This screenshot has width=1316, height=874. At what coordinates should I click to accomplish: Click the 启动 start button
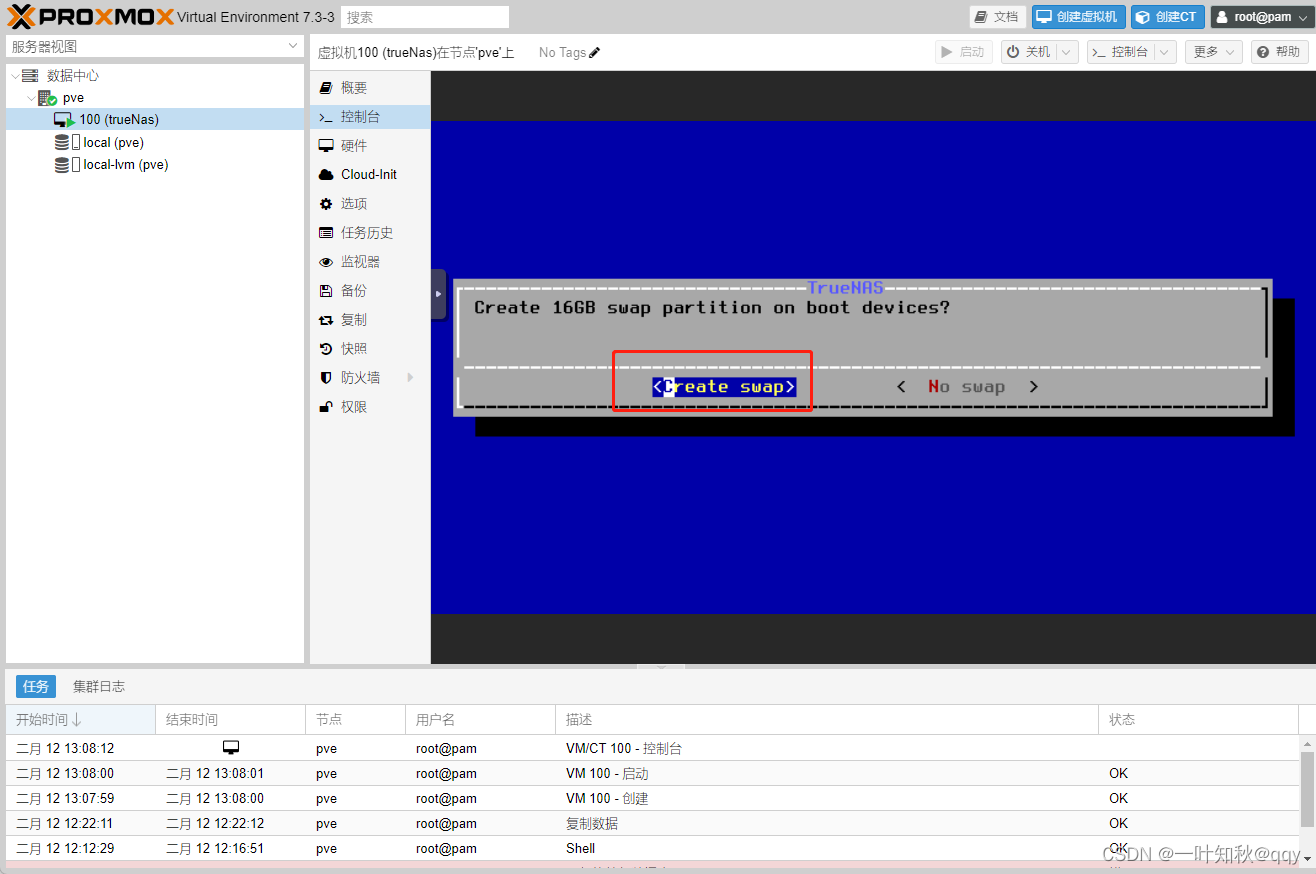click(964, 52)
